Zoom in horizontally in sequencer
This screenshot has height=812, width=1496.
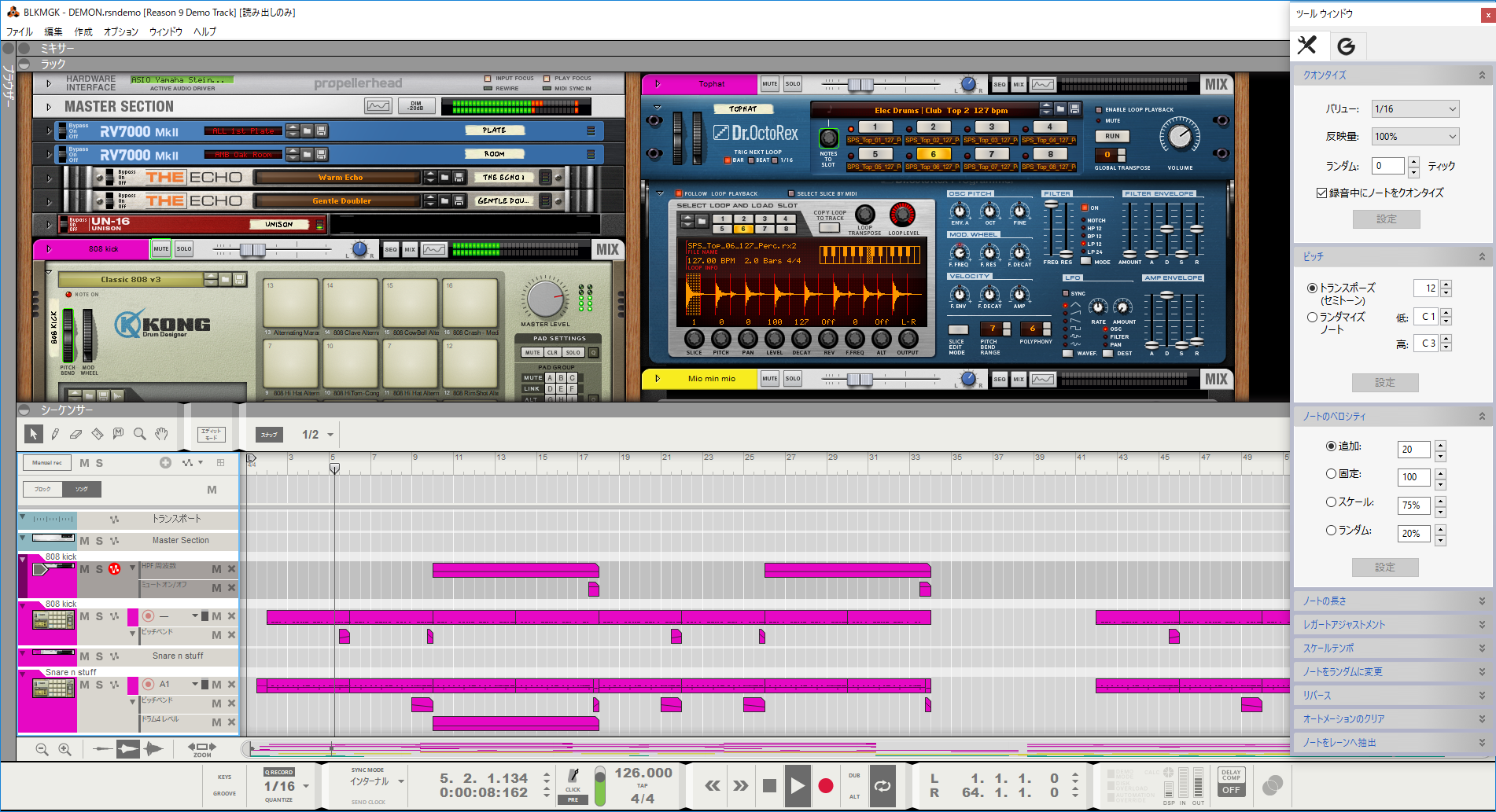65,749
